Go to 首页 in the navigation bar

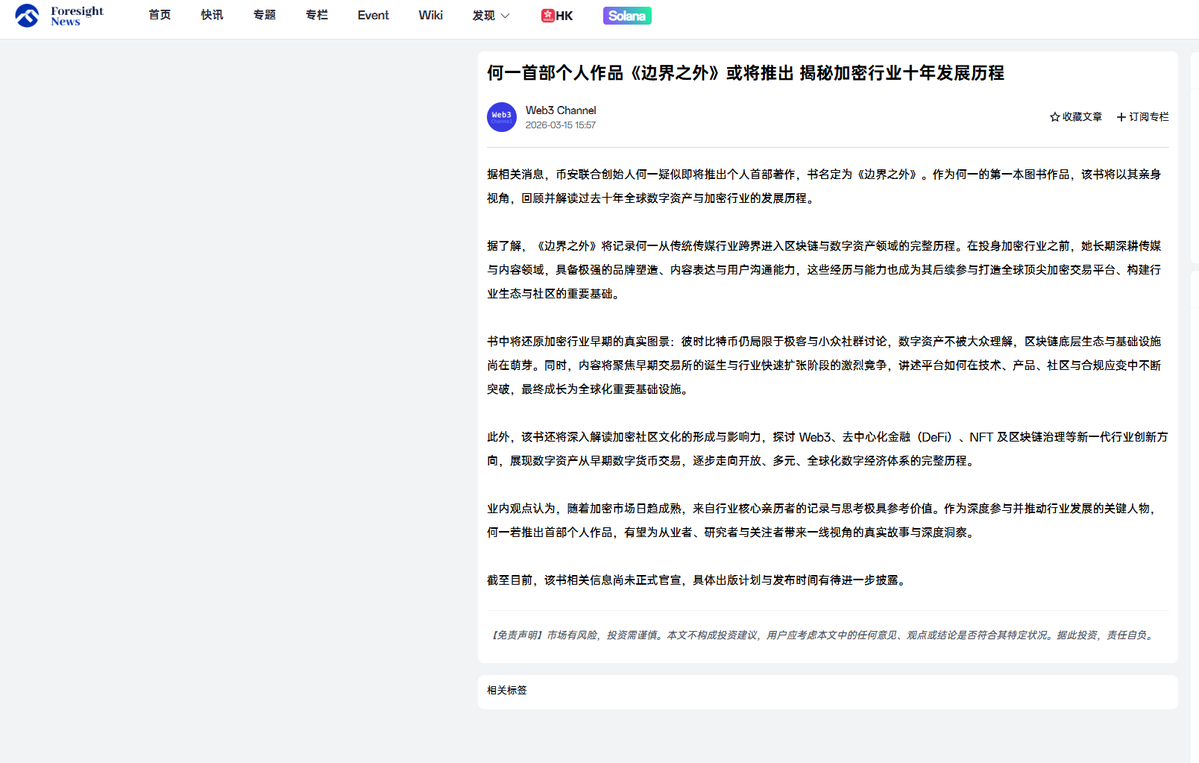[x=160, y=15]
